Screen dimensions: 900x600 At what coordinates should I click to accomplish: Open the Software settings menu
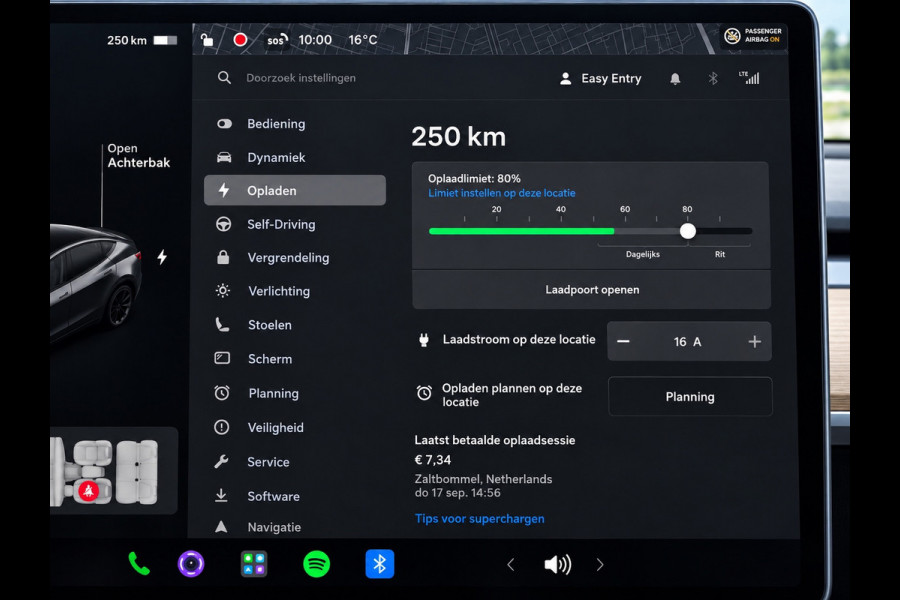pos(295,496)
